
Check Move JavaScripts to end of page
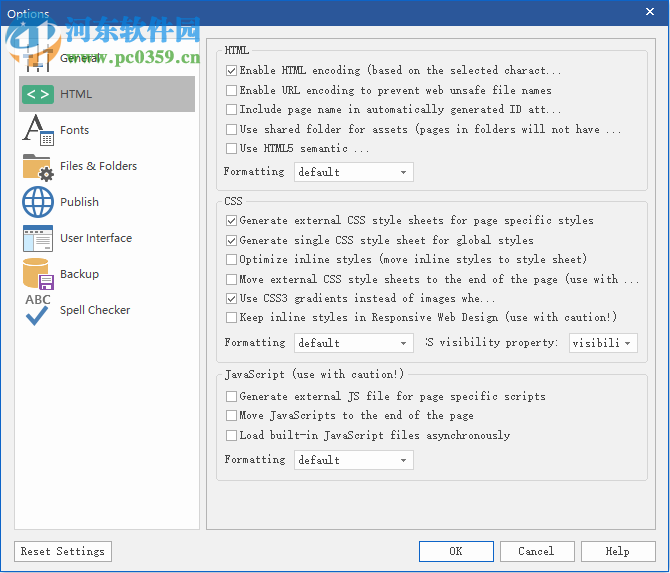click(x=231, y=415)
